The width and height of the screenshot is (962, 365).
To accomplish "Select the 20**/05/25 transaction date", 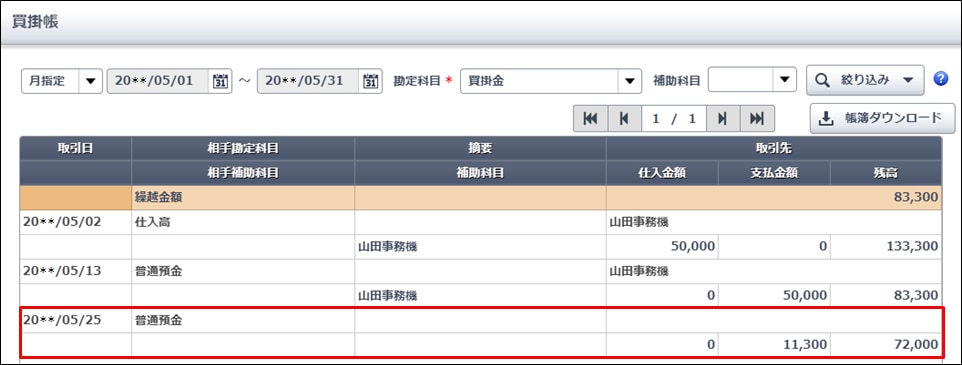I will 61,320.
